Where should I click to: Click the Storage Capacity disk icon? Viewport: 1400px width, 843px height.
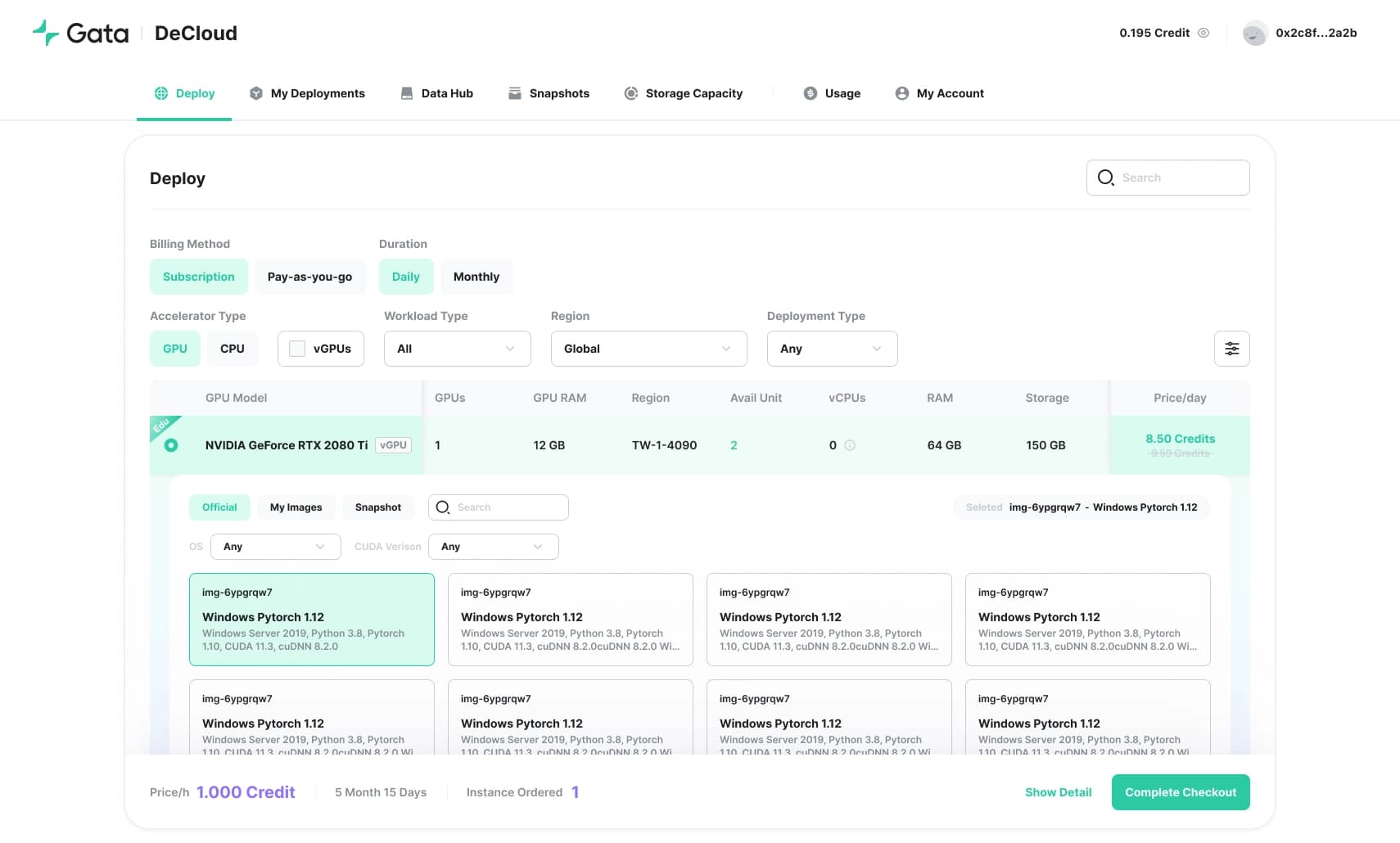coord(631,93)
